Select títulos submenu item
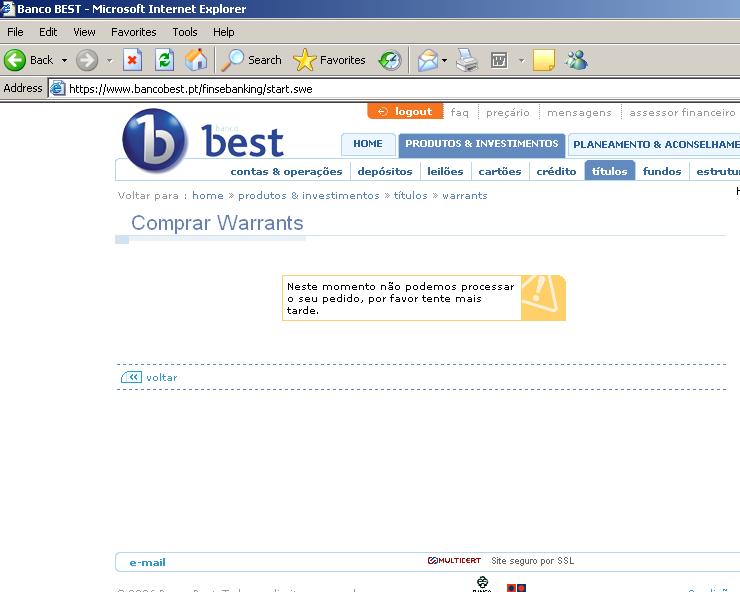The height and width of the screenshot is (592, 740). 610,171
